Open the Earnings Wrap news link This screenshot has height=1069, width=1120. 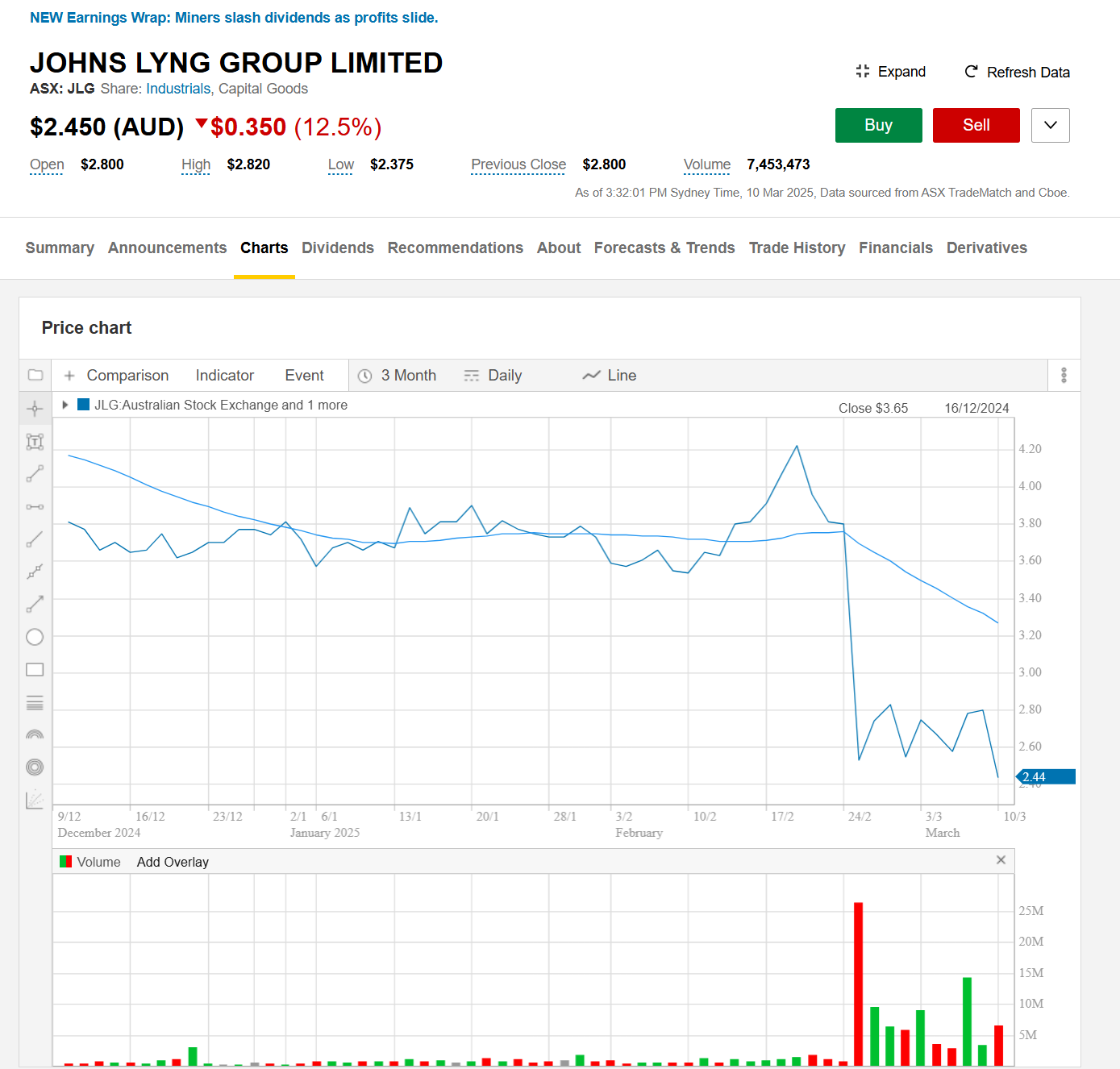point(234,18)
